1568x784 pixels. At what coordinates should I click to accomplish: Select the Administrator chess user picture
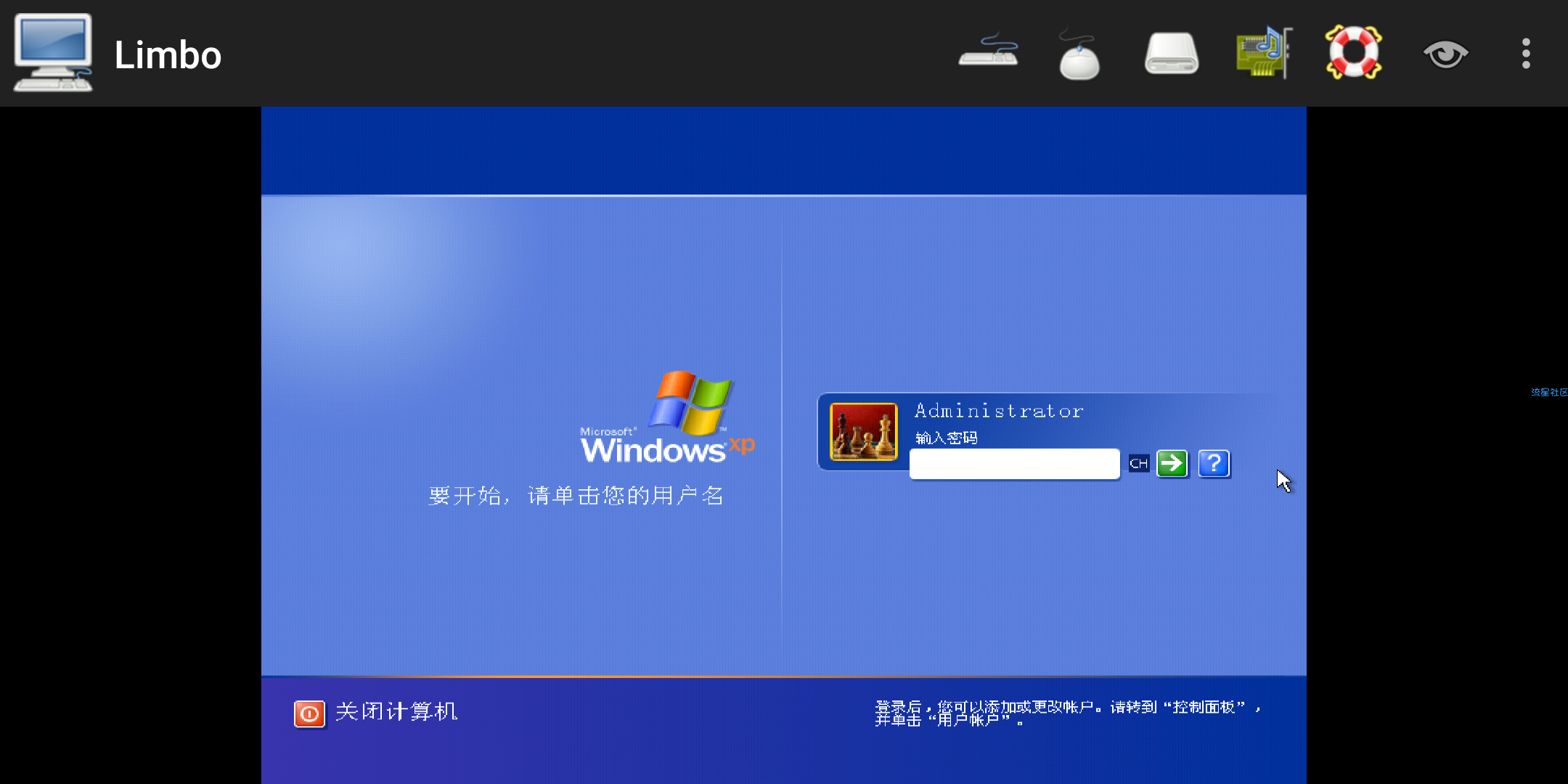864,432
